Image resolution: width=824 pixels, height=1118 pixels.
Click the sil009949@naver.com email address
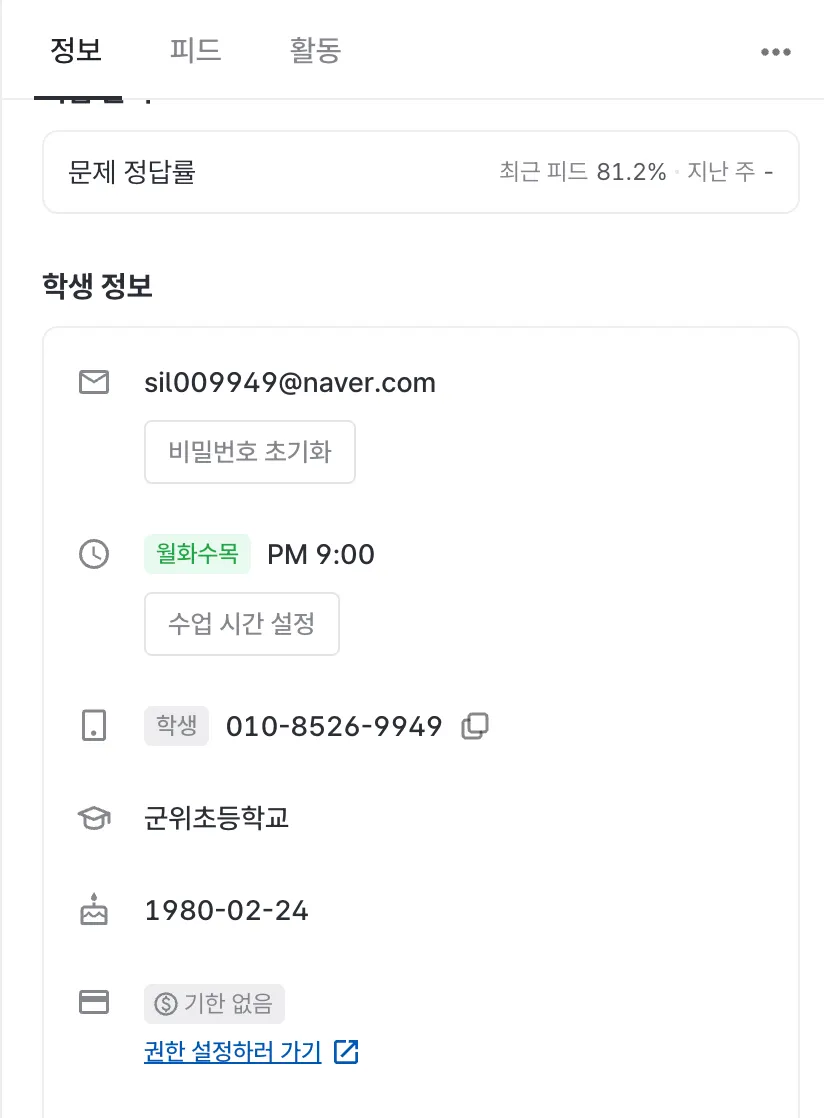click(290, 383)
